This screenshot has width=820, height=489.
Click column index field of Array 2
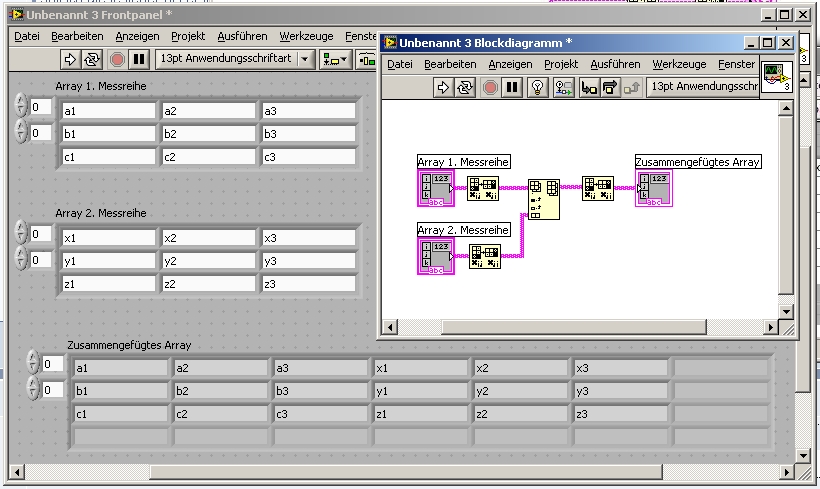pyautogui.click(x=41, y=260)
